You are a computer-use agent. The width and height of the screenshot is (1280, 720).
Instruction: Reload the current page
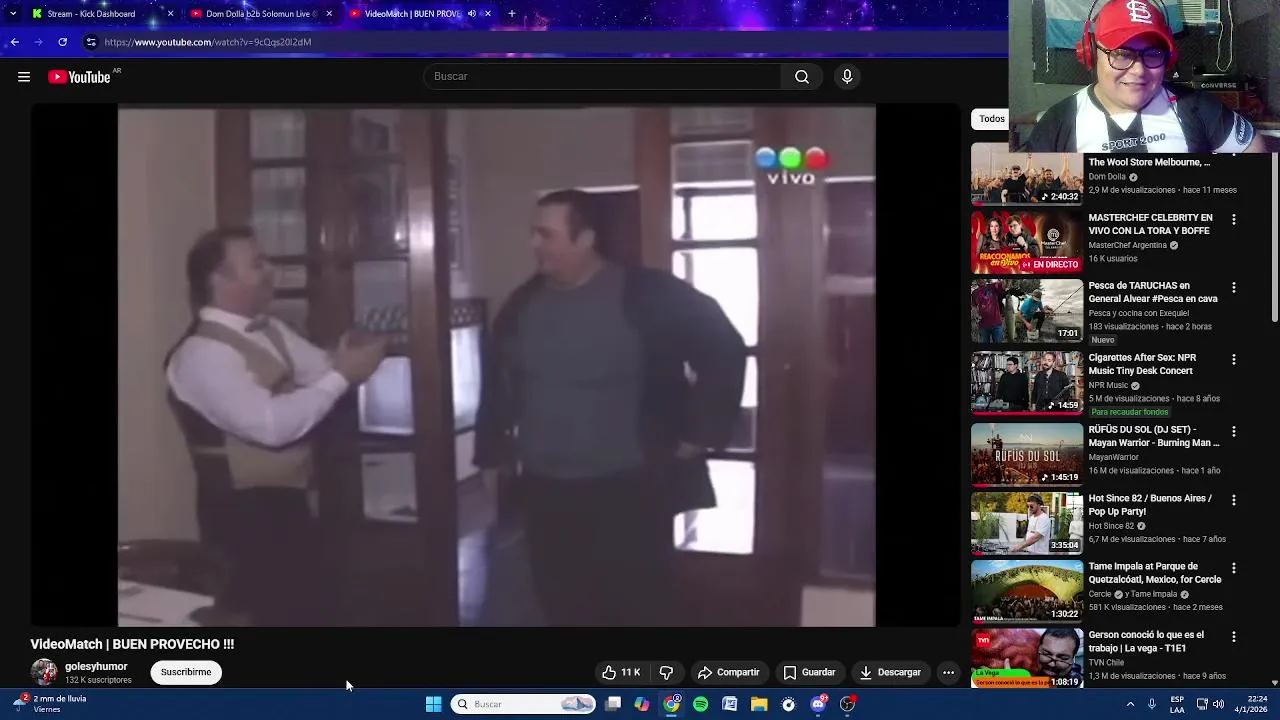62,42
